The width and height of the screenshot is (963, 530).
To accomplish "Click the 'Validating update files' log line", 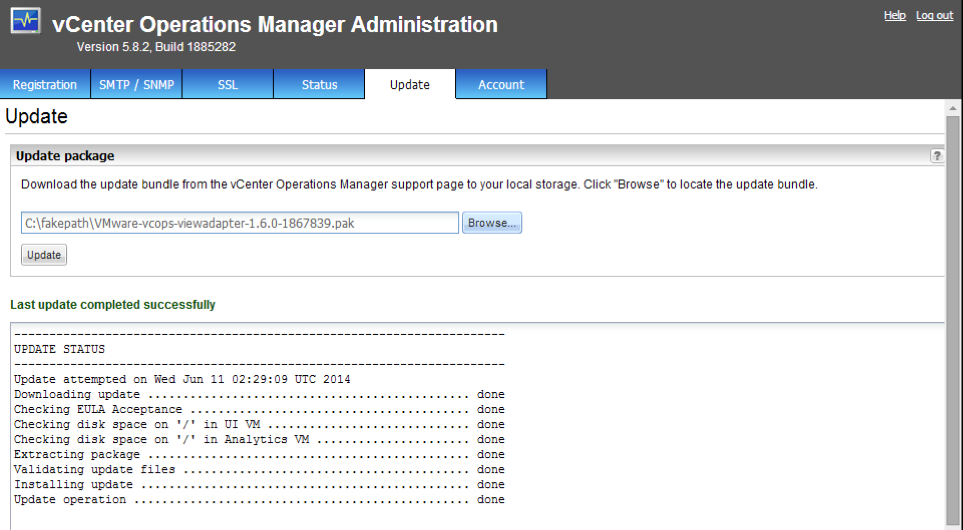I will 259,469.
